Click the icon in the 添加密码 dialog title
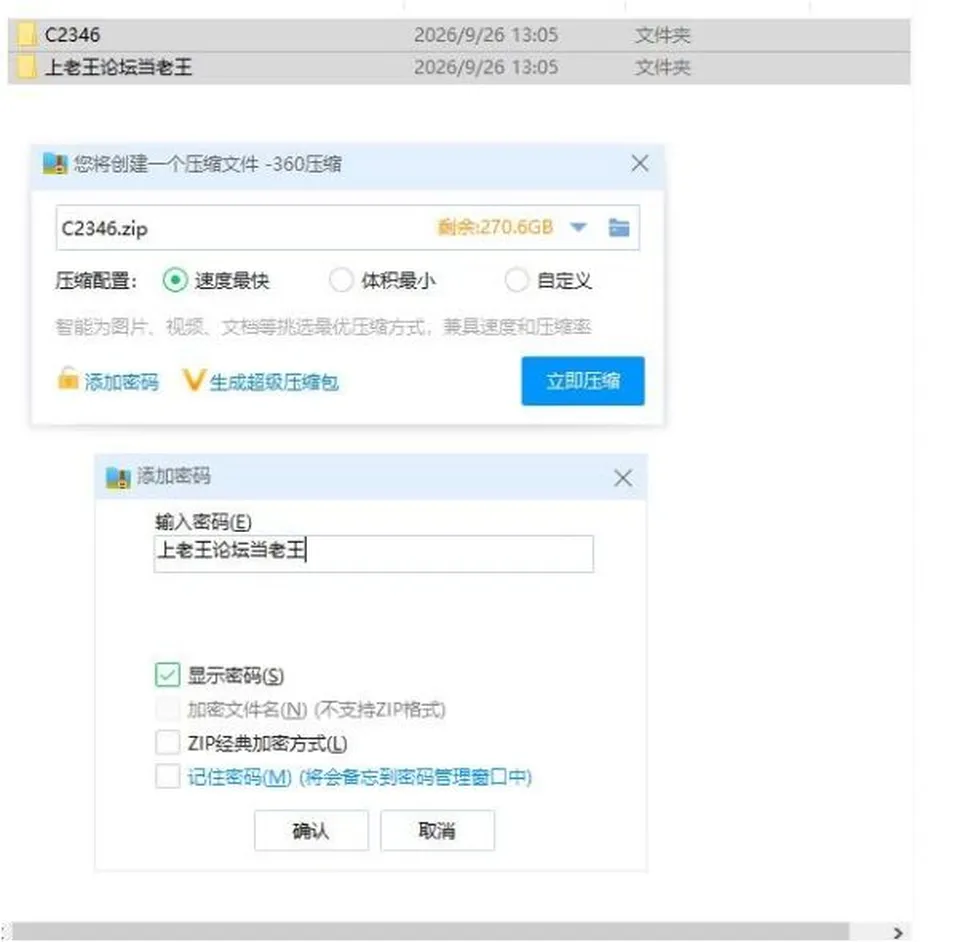 pos(118,477)
